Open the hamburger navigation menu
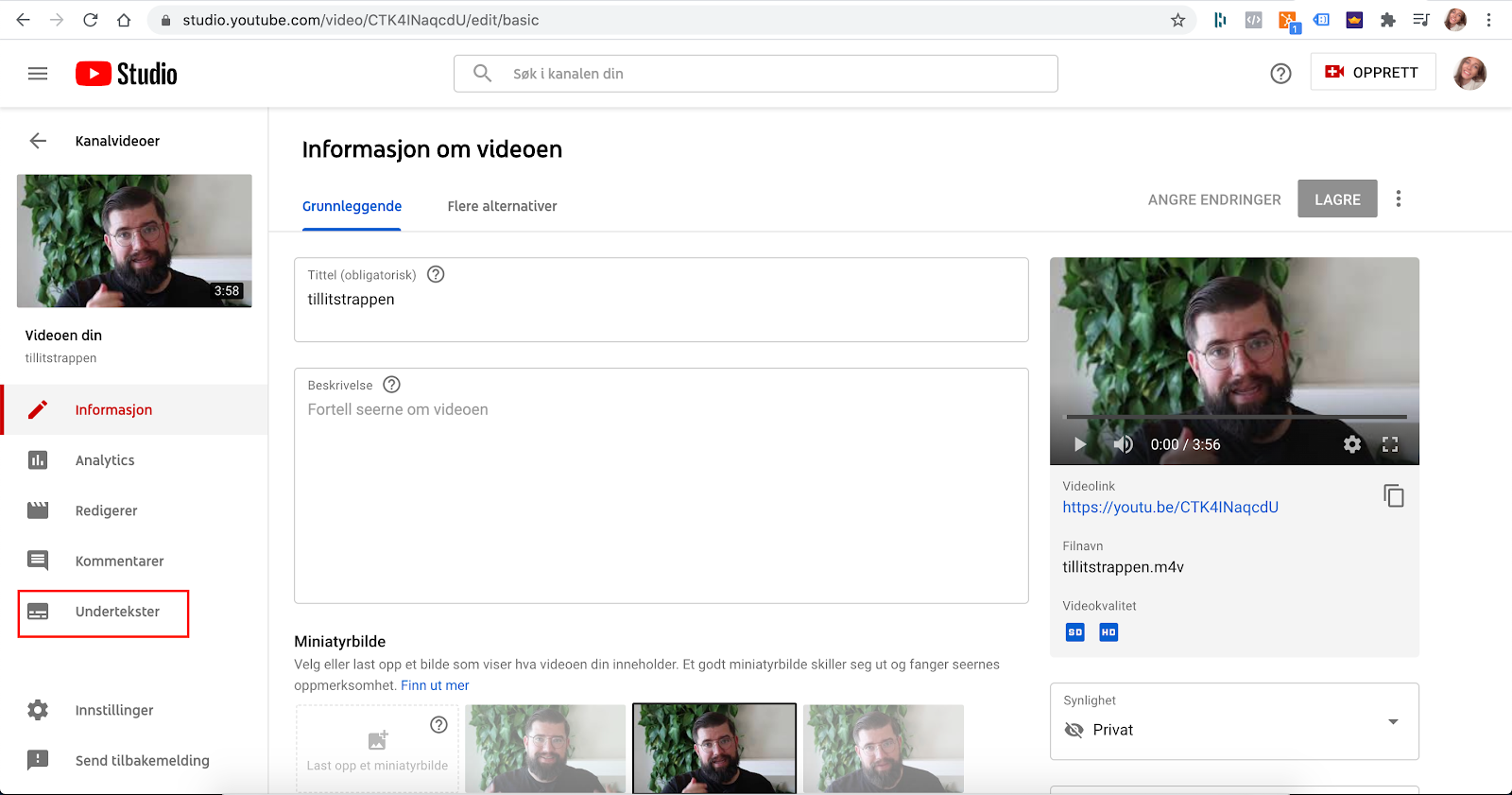 [38, 74]
